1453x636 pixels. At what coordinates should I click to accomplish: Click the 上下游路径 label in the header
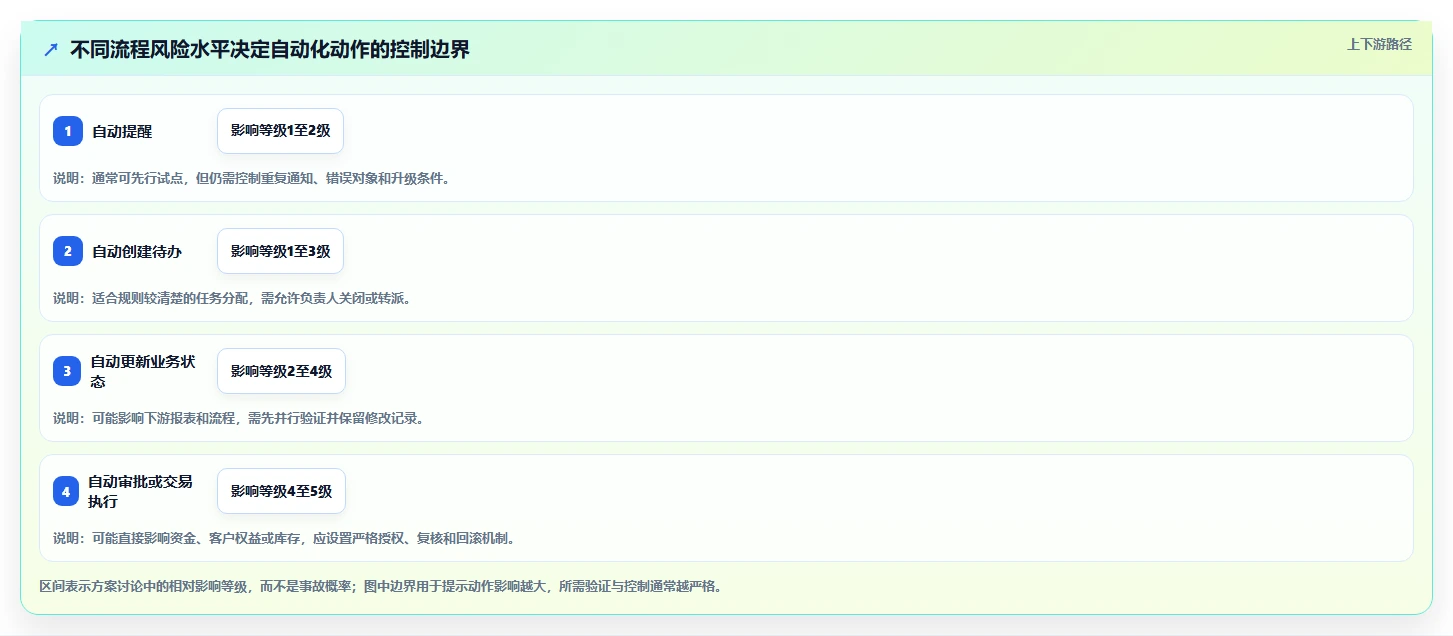pyautogui.click(x=1379, y=44)
